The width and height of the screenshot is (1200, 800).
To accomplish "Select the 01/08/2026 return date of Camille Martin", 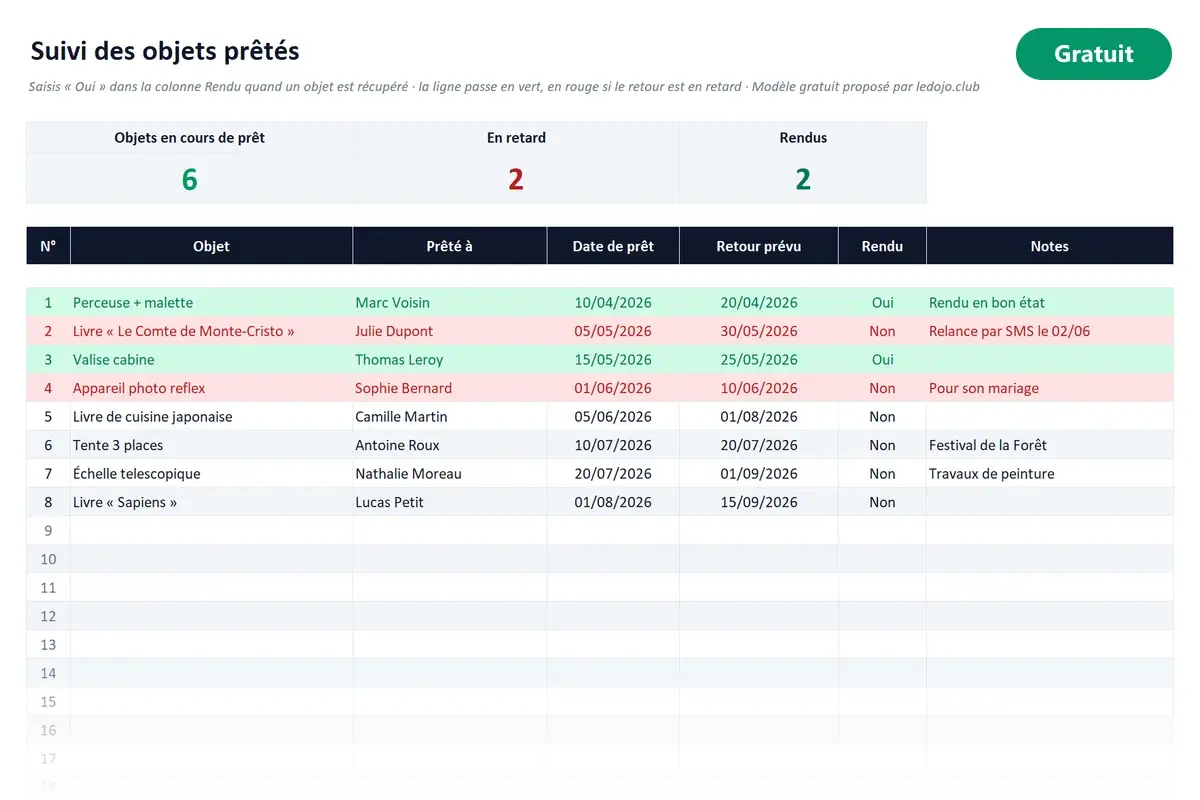I will point(758,417).
